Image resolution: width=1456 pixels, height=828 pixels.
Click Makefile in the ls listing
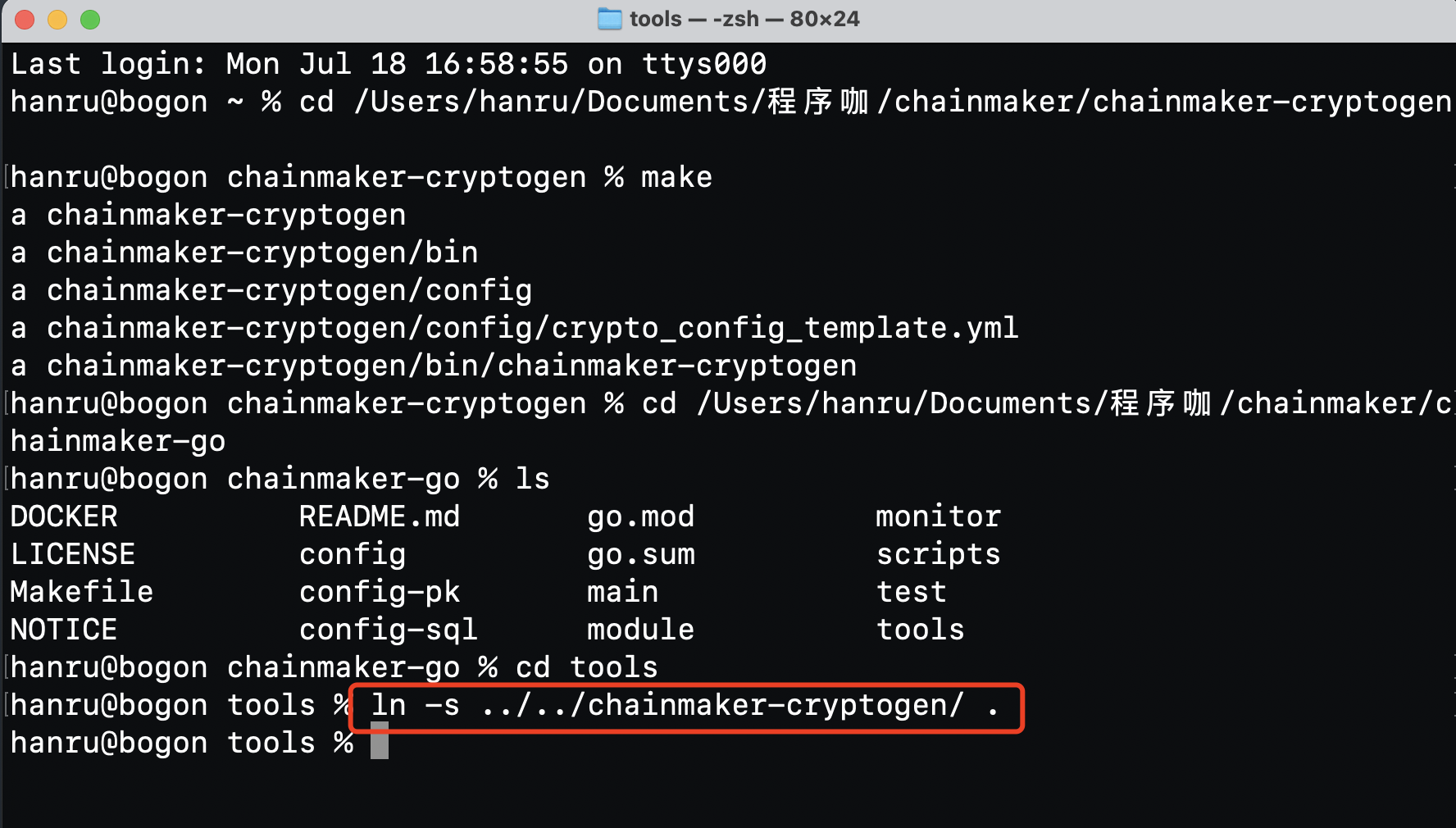point(81,592)
